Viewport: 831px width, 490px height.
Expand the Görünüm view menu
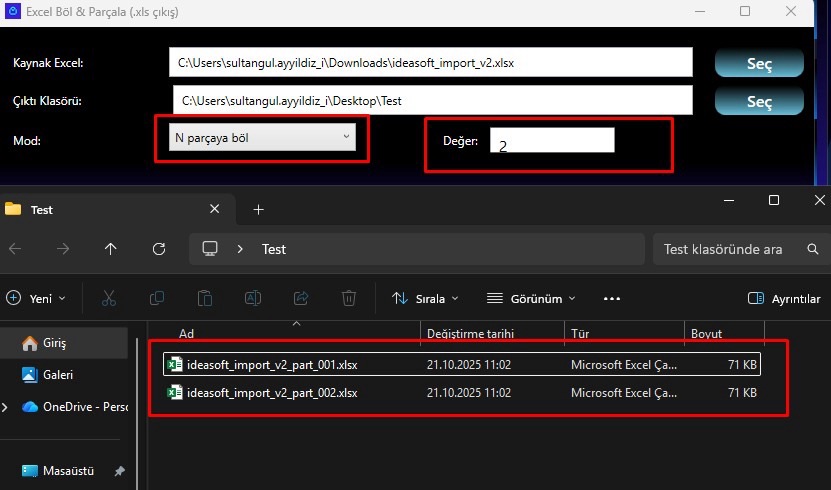[x=531, y=298]
